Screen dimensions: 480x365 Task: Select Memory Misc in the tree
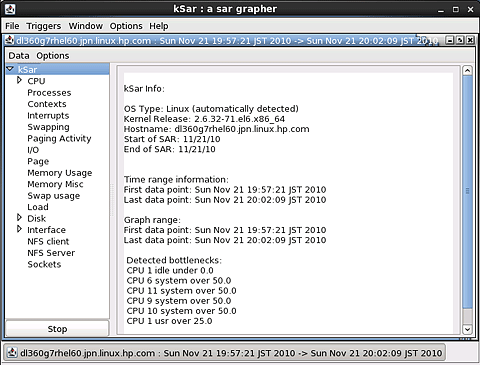point(55,184)
